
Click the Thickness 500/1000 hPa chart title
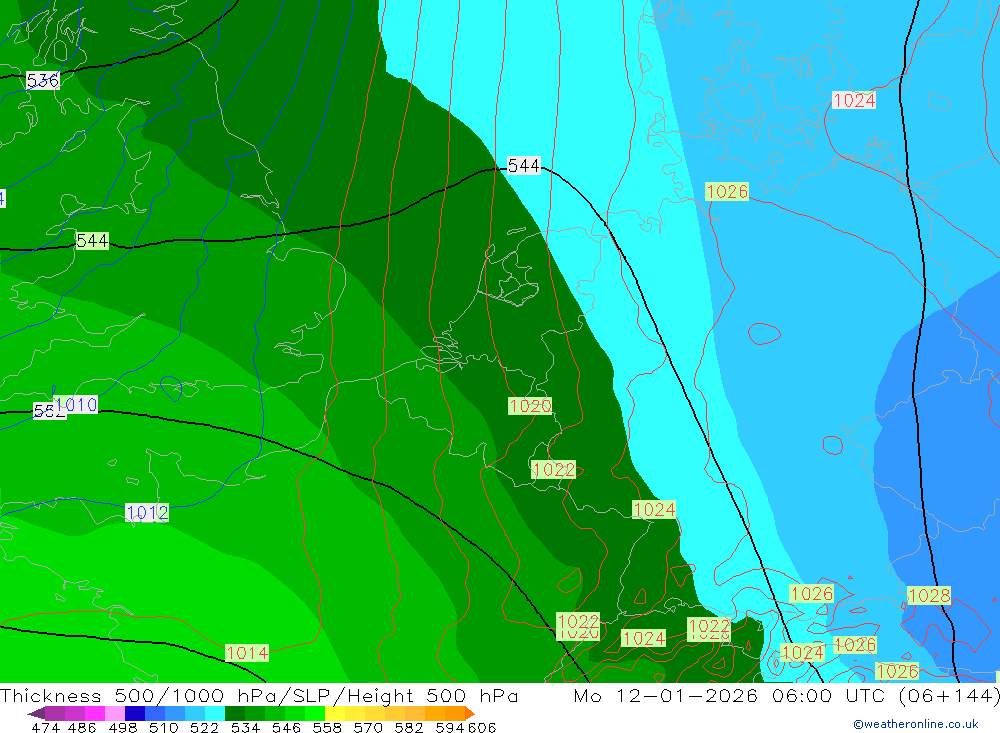coord(259,695)
